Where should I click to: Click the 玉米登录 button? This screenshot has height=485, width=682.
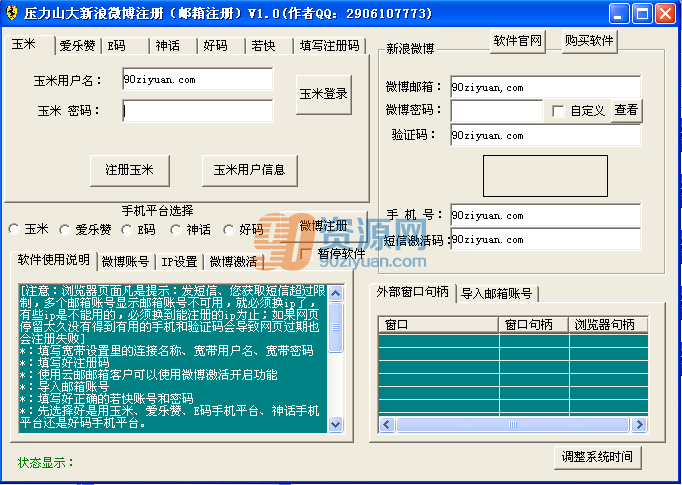point(324,94)
